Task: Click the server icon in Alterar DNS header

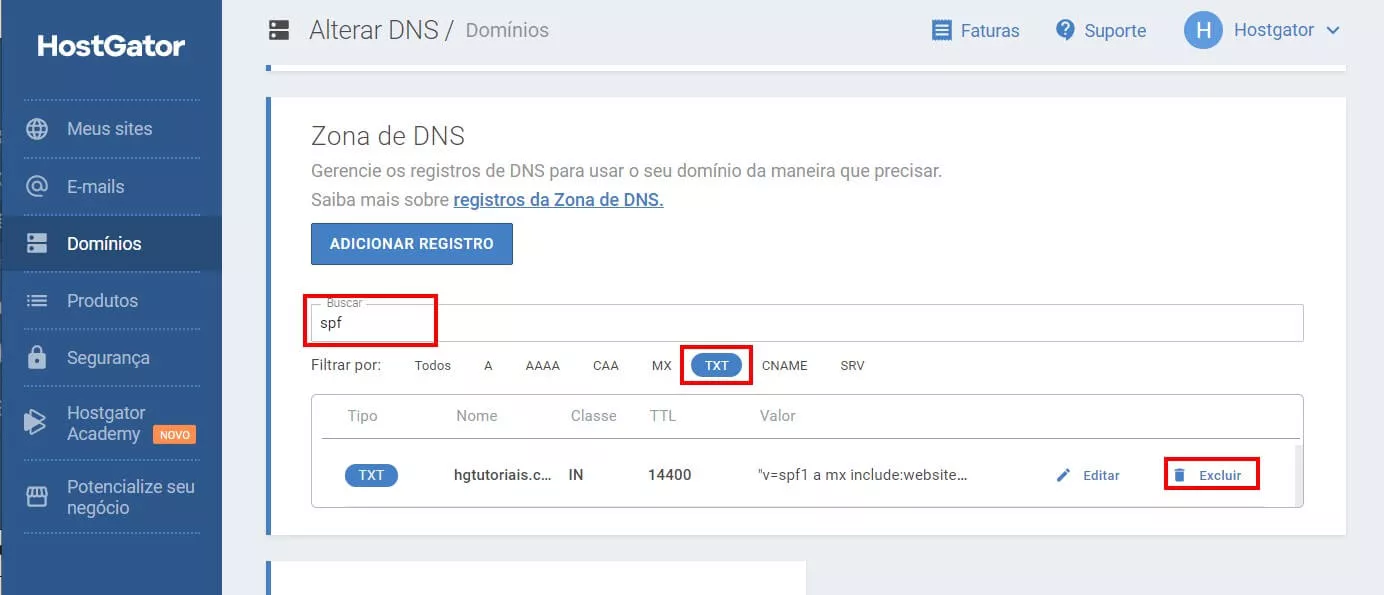Action: point(279,30)
